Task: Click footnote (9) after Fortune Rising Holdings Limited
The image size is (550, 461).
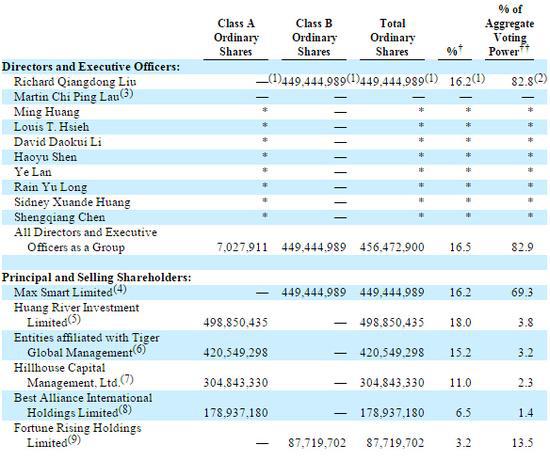Action: (74, 440)
